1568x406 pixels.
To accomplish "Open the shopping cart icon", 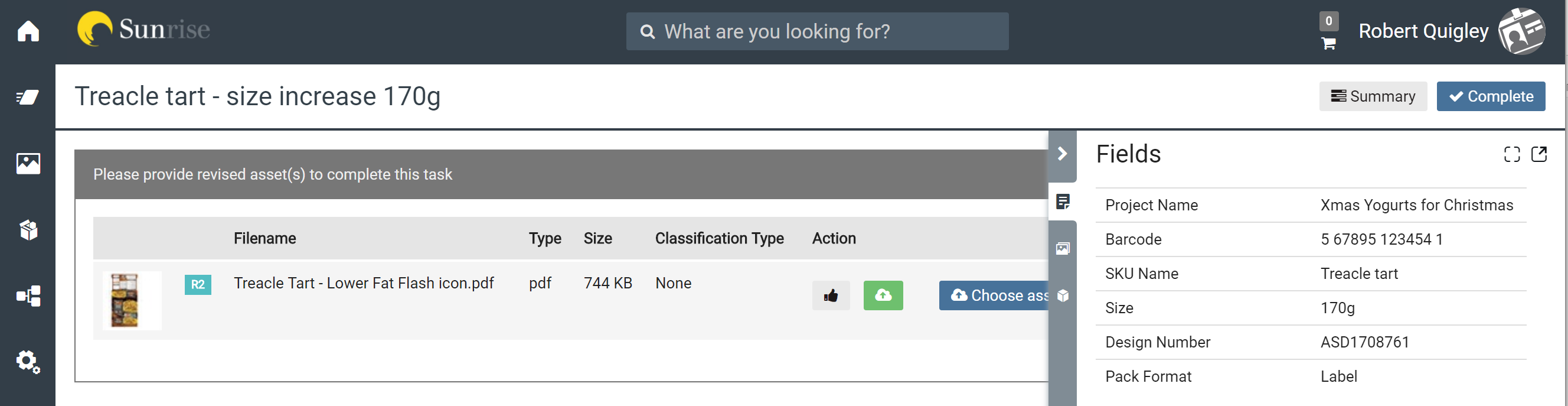I will (x=1328, y=44).
